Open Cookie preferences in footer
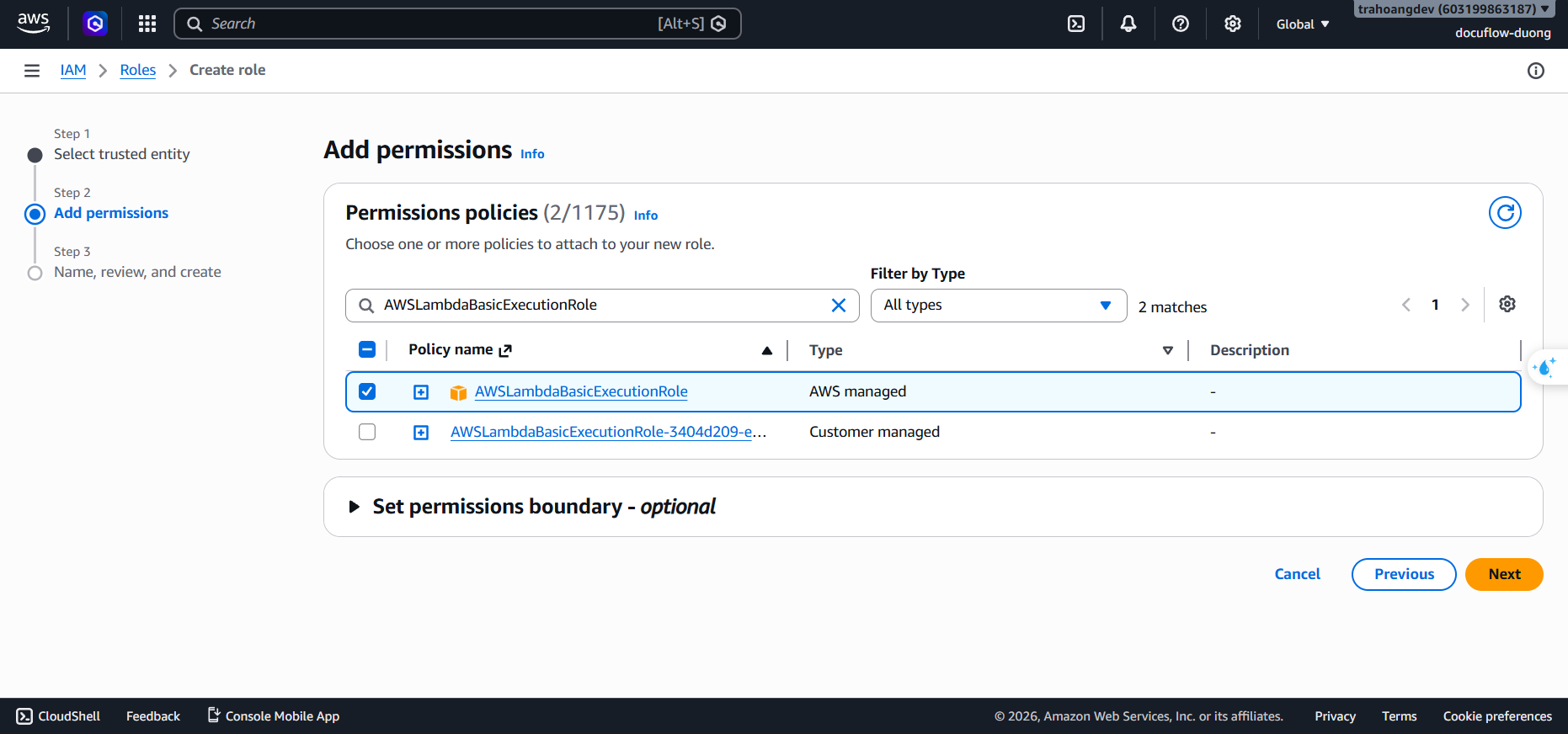The width and height of the screenshot is (1568, 734). (1497, 716)
